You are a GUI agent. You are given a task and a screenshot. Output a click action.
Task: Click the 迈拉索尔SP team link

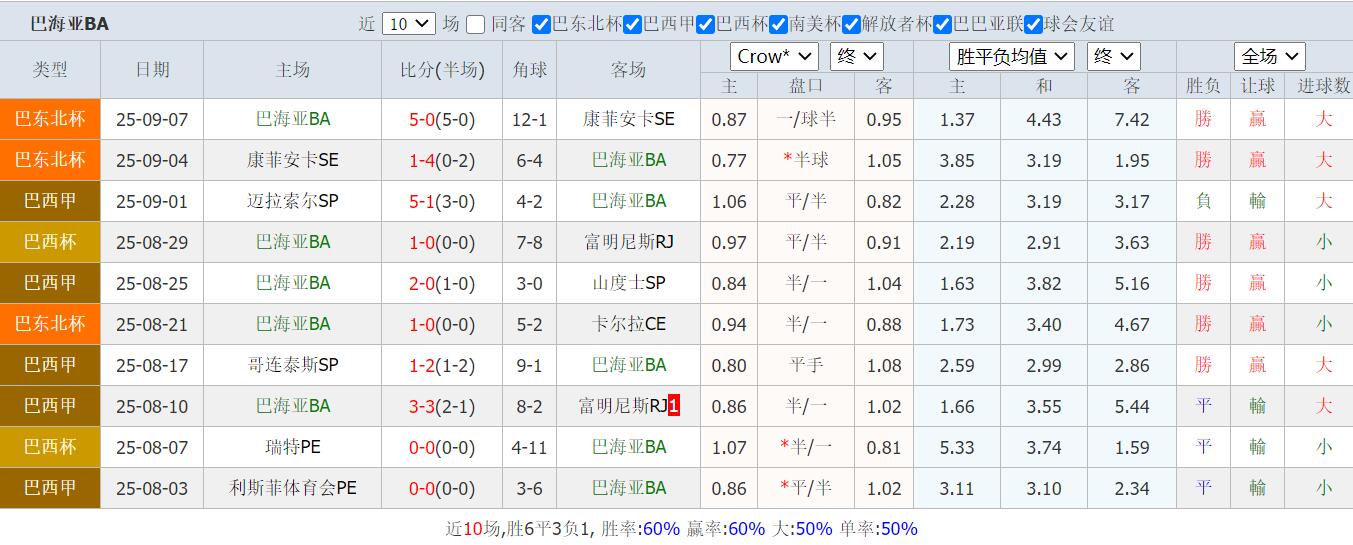tap(292, 201)
